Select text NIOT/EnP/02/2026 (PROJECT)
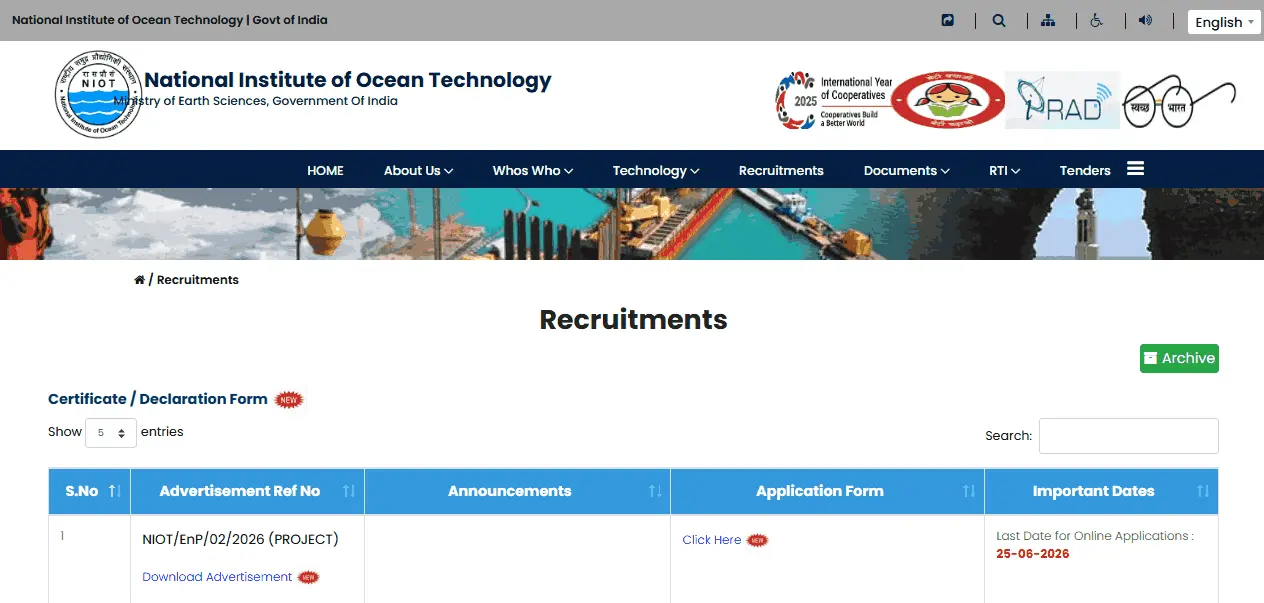Image resolution: width=1264 pixels, height=603 pixels. pyautogui.click(x=240, y=539)
